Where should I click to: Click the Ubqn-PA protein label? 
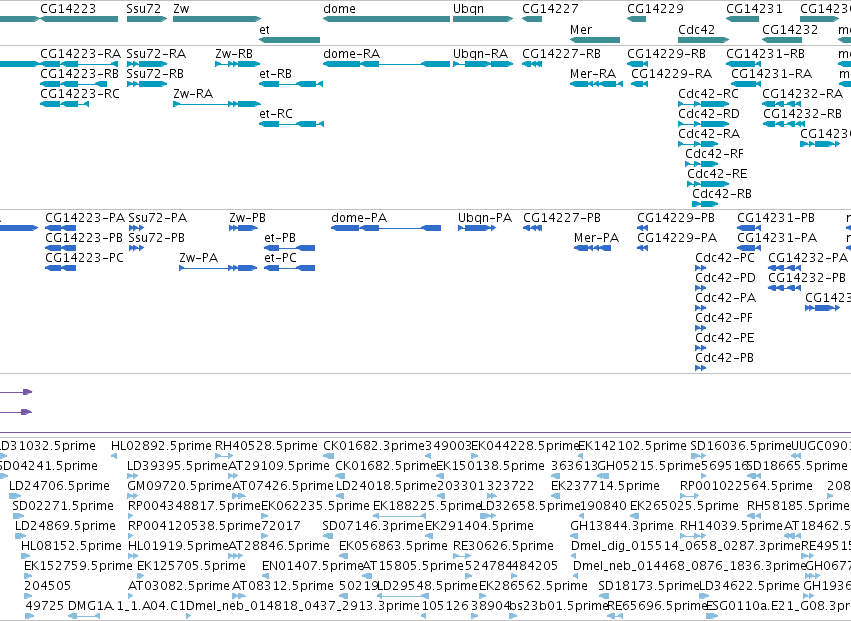click(485, 218)
